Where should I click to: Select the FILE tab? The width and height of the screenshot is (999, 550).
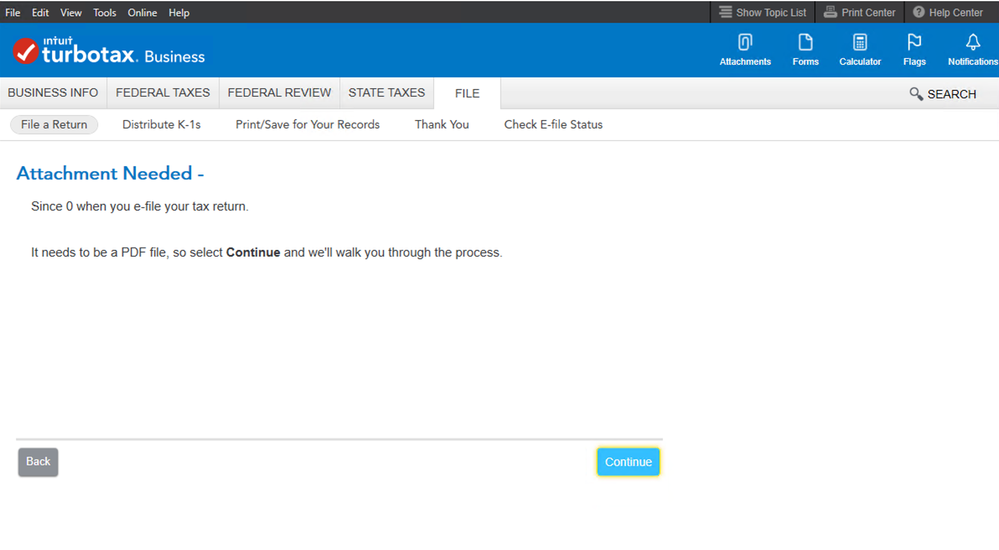click(x=467, y=94)
